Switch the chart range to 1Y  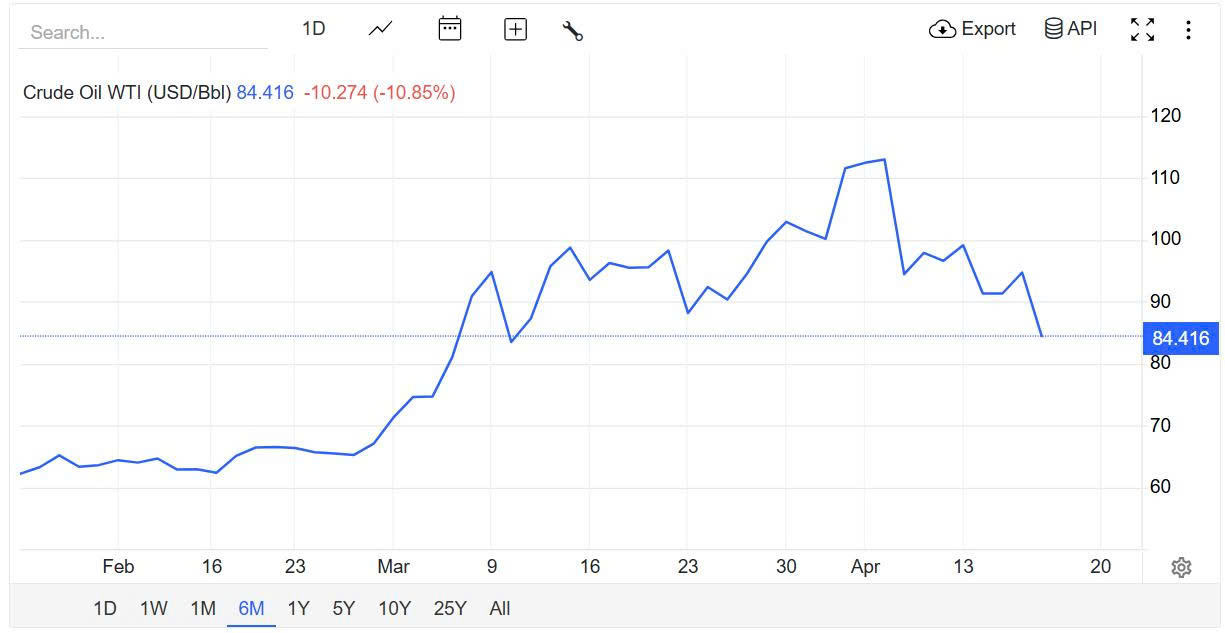(x=297, y=608)
